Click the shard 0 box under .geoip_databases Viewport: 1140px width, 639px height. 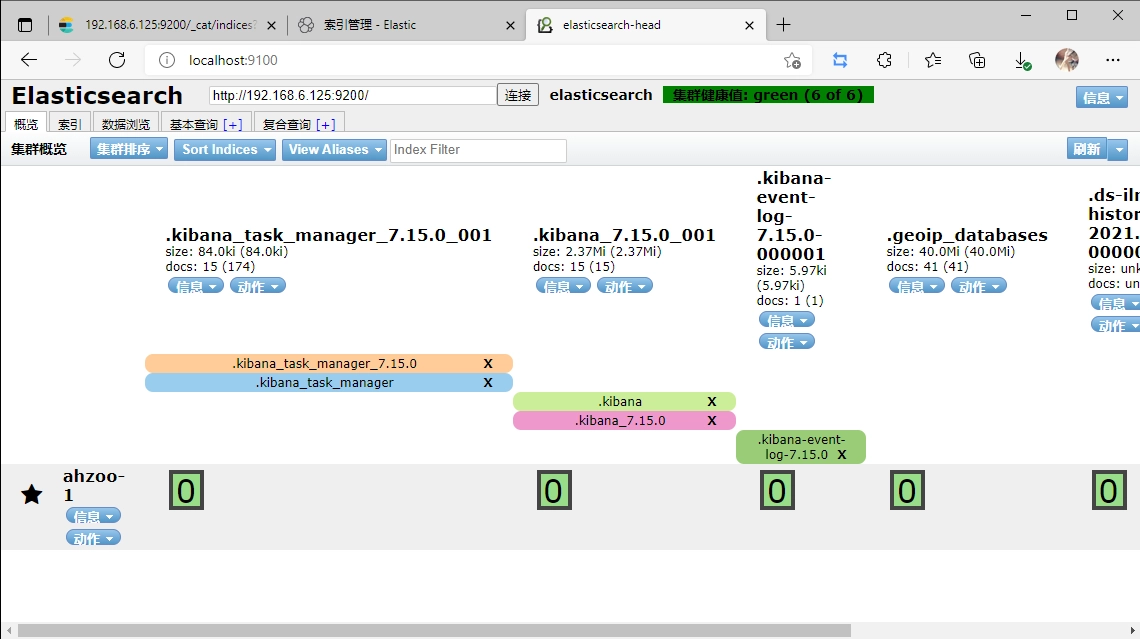907,491
